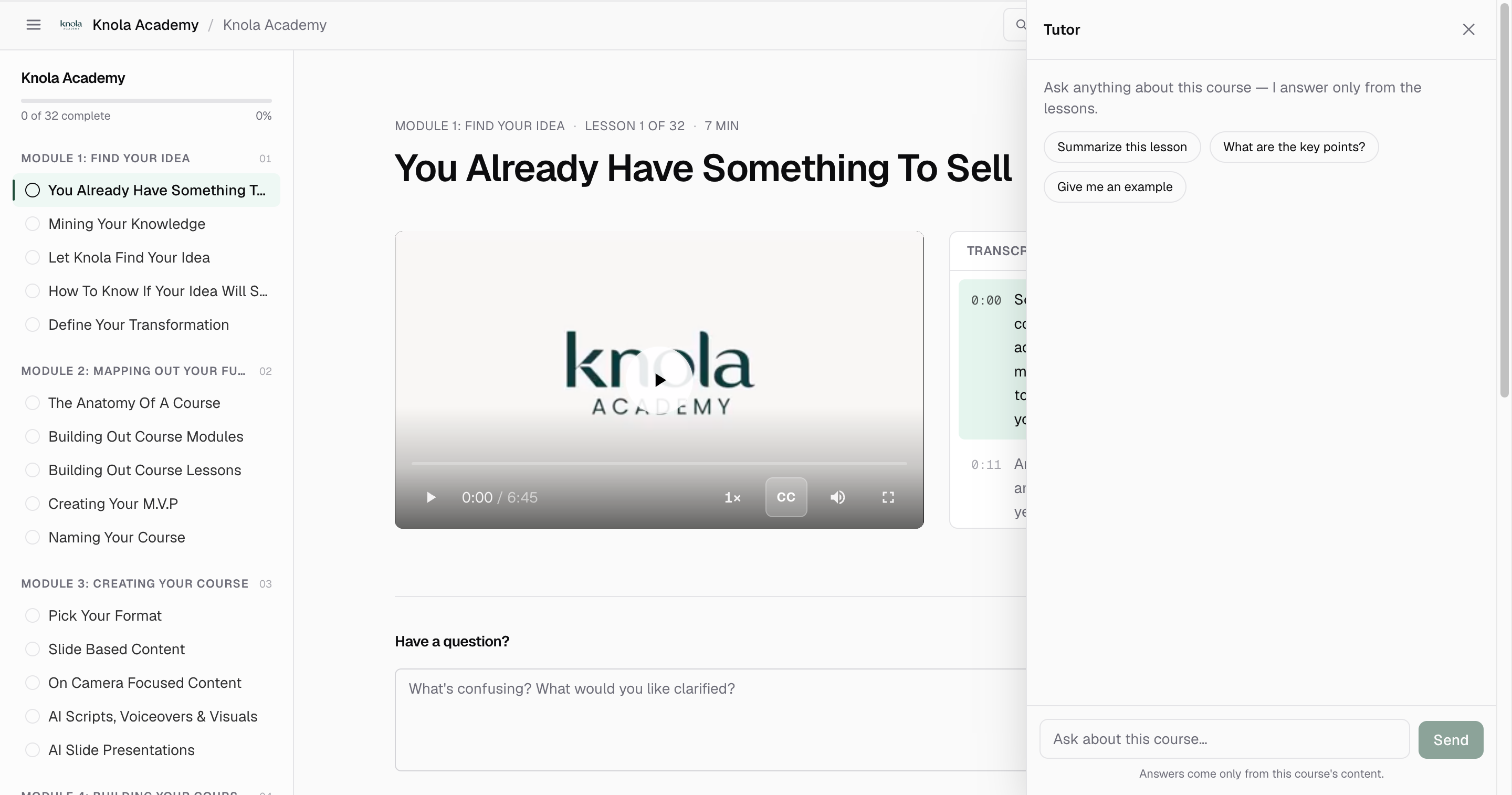Enter fullscreen video mode
The height and width of the screenshot is (795, 1512).
point(888,497)
